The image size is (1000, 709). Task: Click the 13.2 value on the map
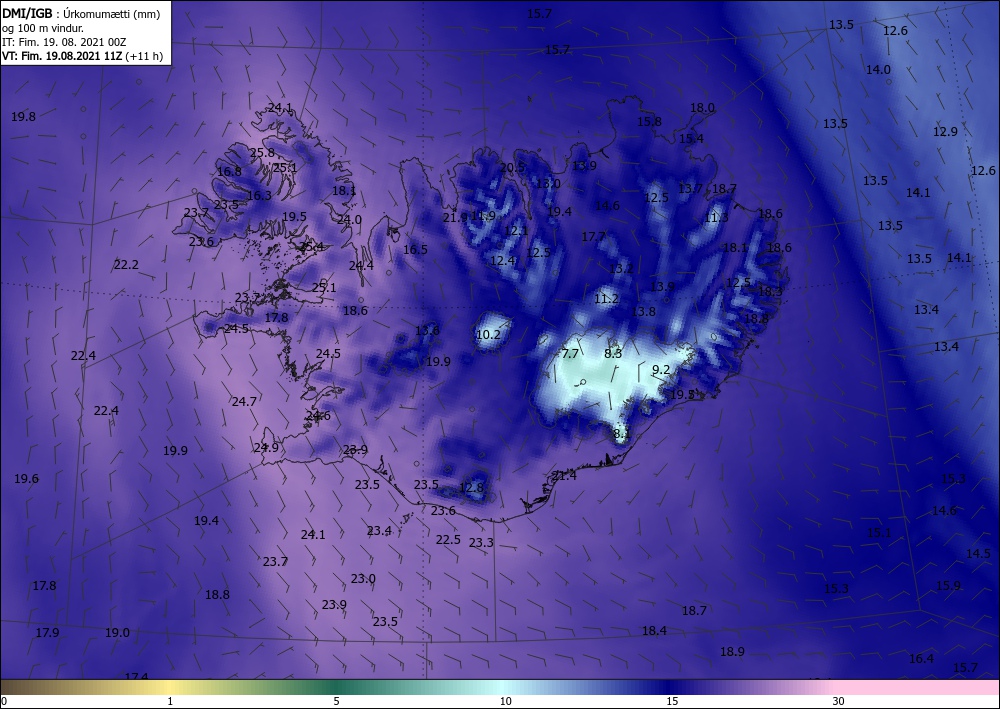[621, 268]
